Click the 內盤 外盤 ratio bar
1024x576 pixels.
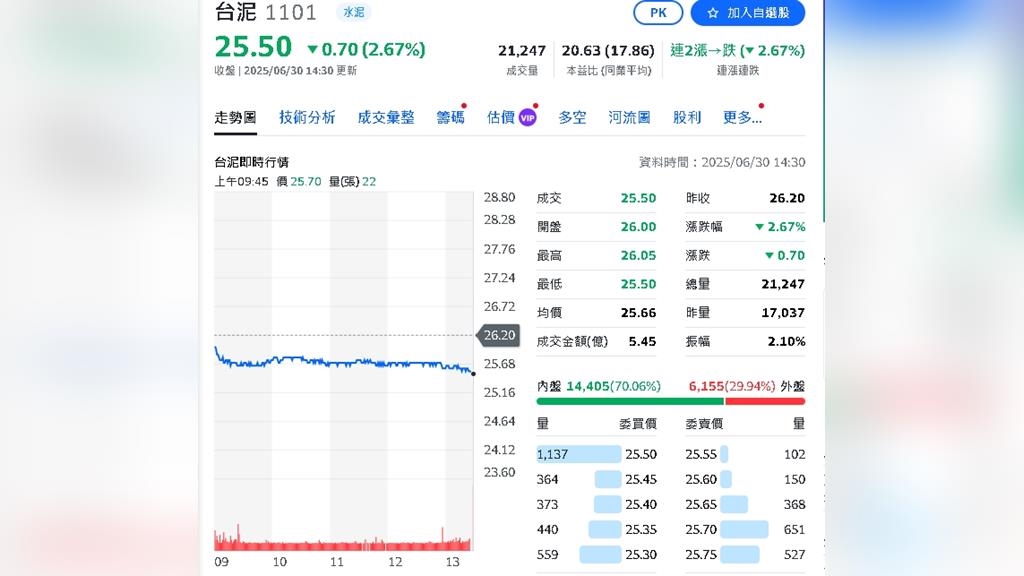(670, 401)
